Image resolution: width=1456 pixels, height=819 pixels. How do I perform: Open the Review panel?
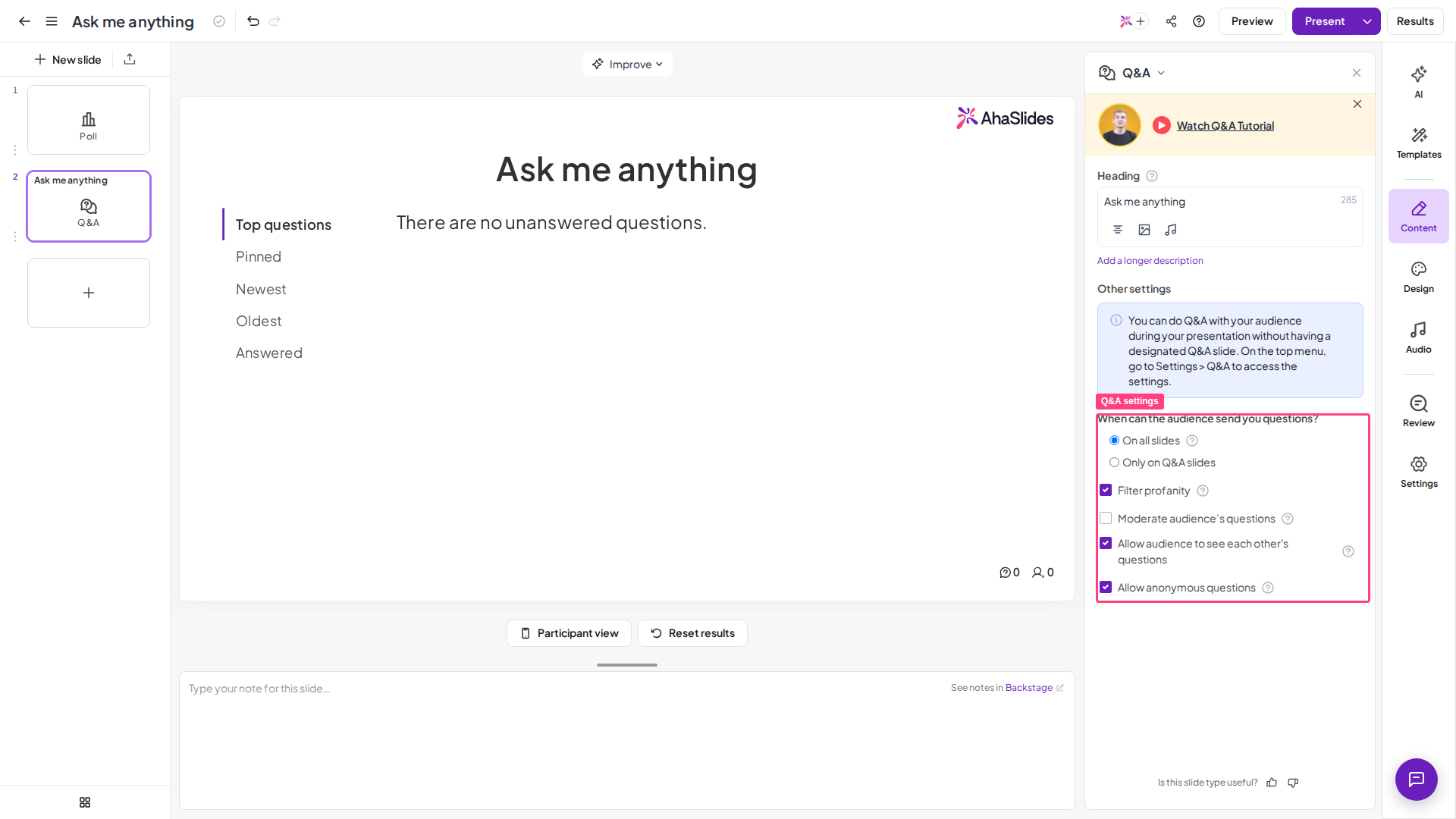pos(1419,411)
